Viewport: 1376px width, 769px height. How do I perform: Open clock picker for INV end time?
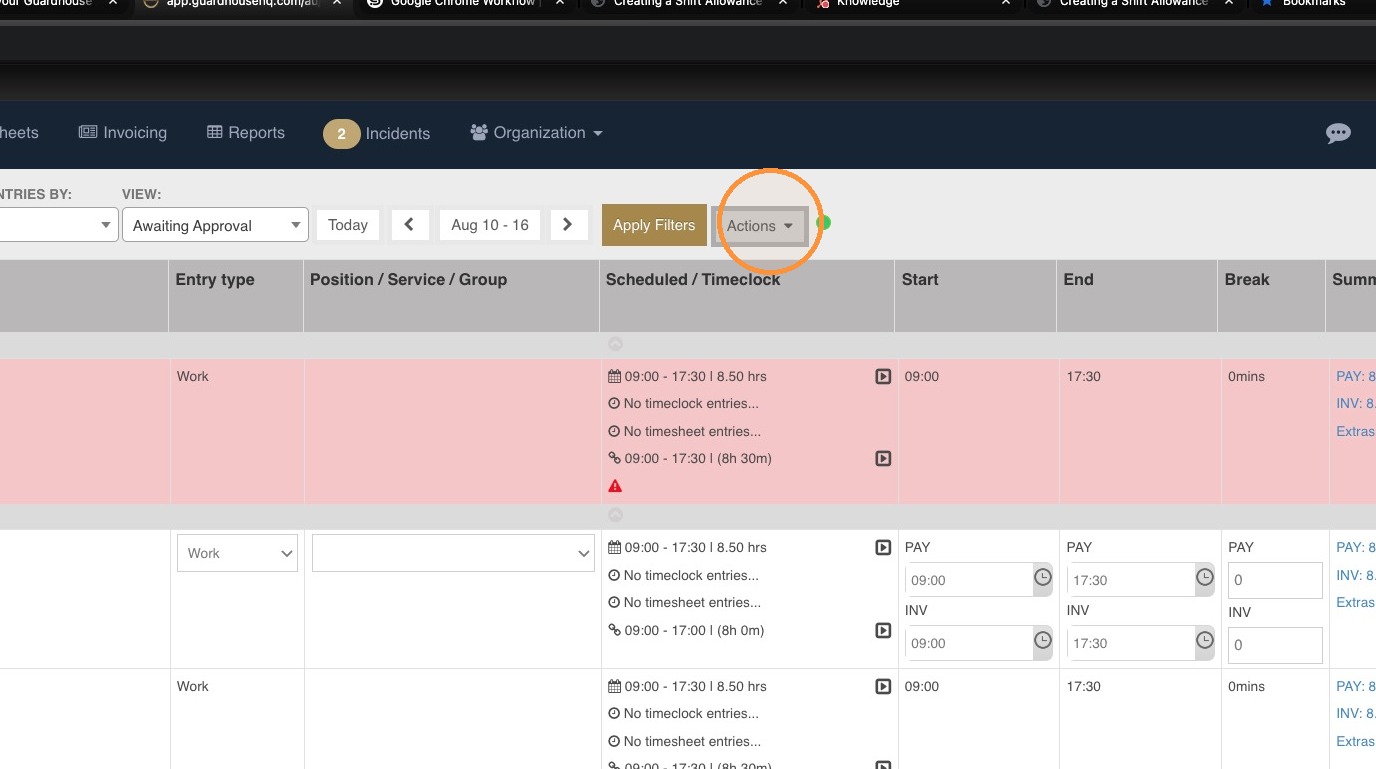(1205, 641)
